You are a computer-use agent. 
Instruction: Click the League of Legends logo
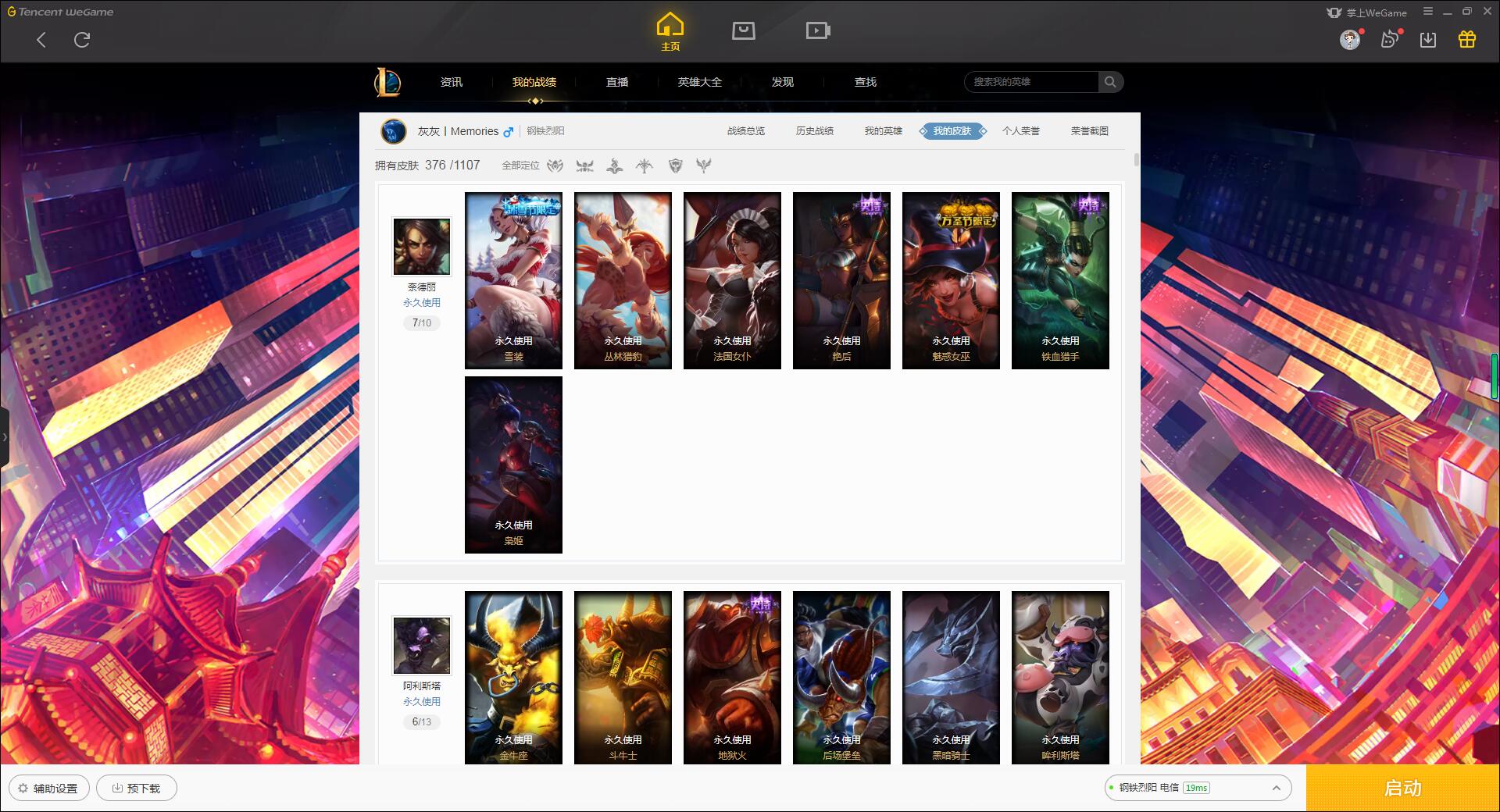point(388,82)
